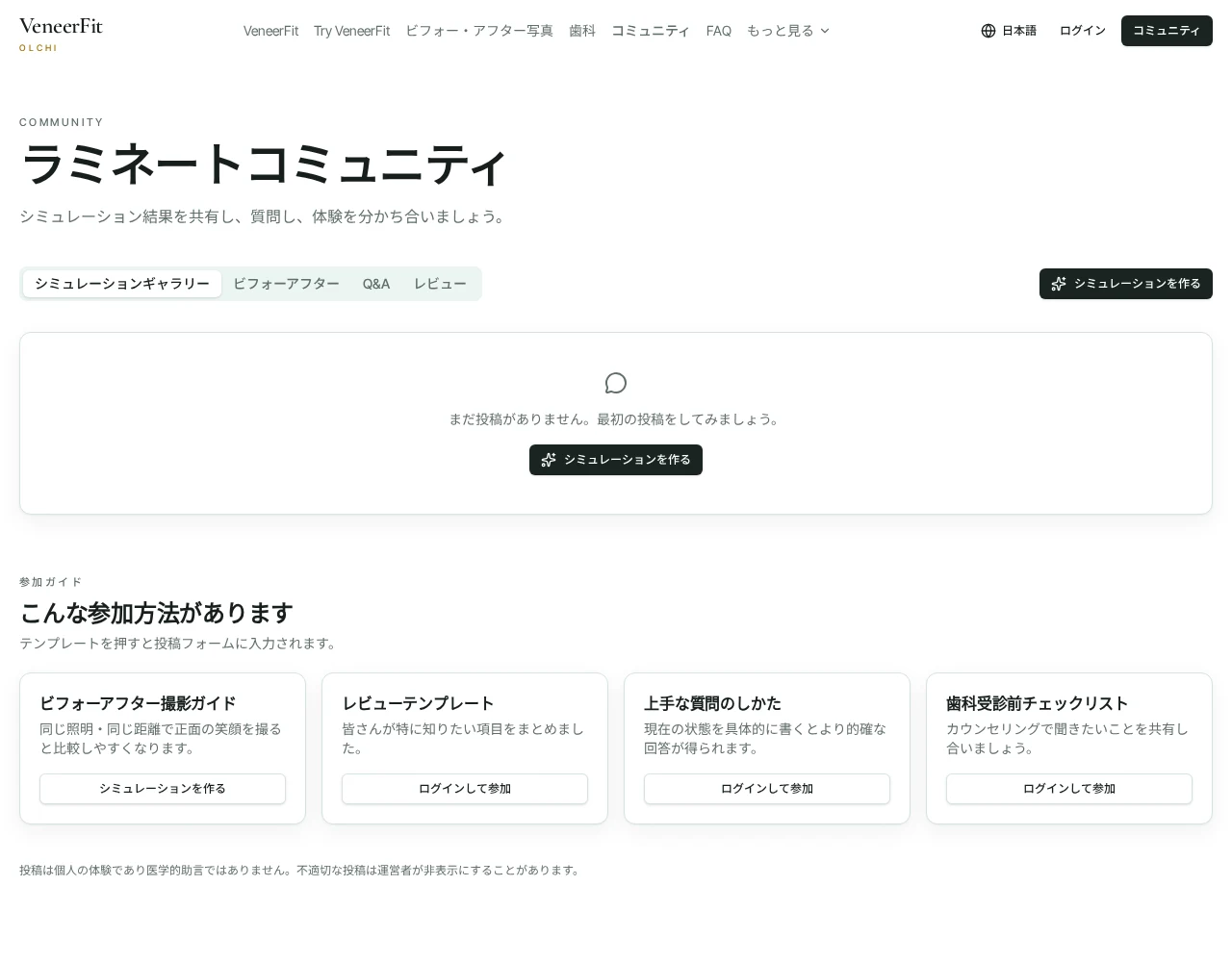Click the こんな参加方法があります heading
This screenshot has width=1232, height=962.
(156, 613)
